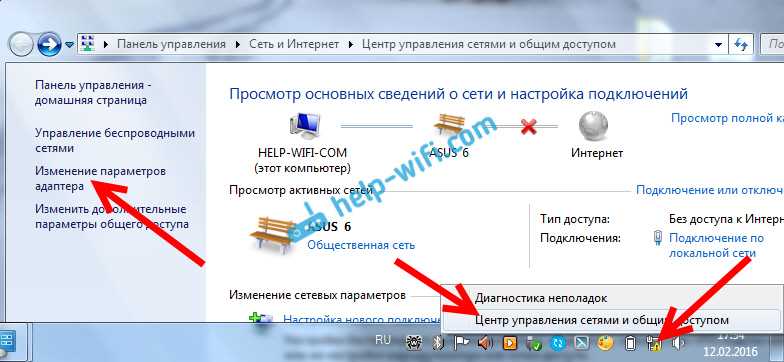Open 'Изменить дополнительные параметры общего доступа' link
Viewport: 784px width, 362px height.
tap(112, 216)
